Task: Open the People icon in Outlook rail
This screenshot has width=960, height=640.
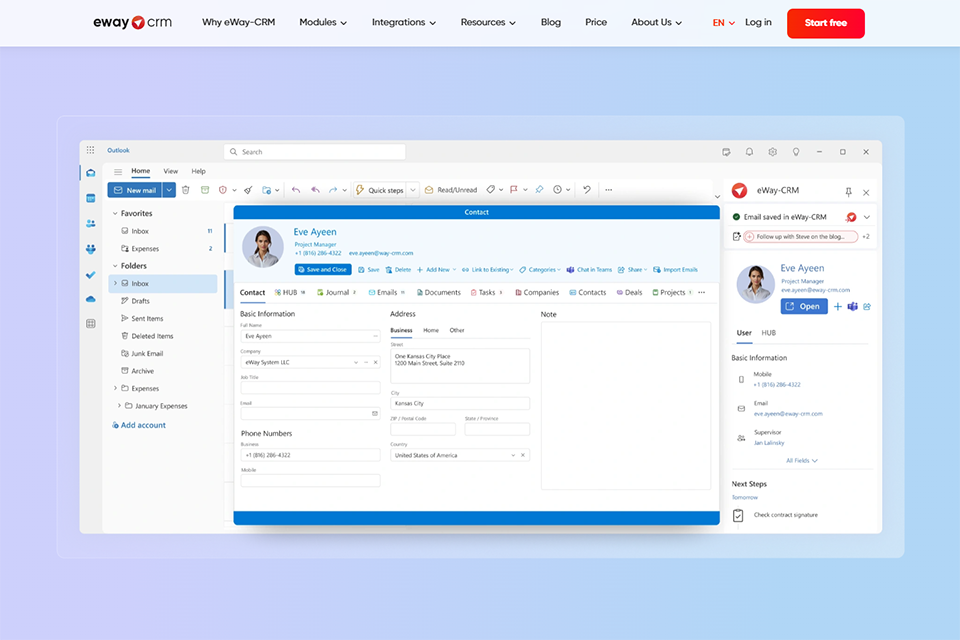Action: click(x=91, y=224)
